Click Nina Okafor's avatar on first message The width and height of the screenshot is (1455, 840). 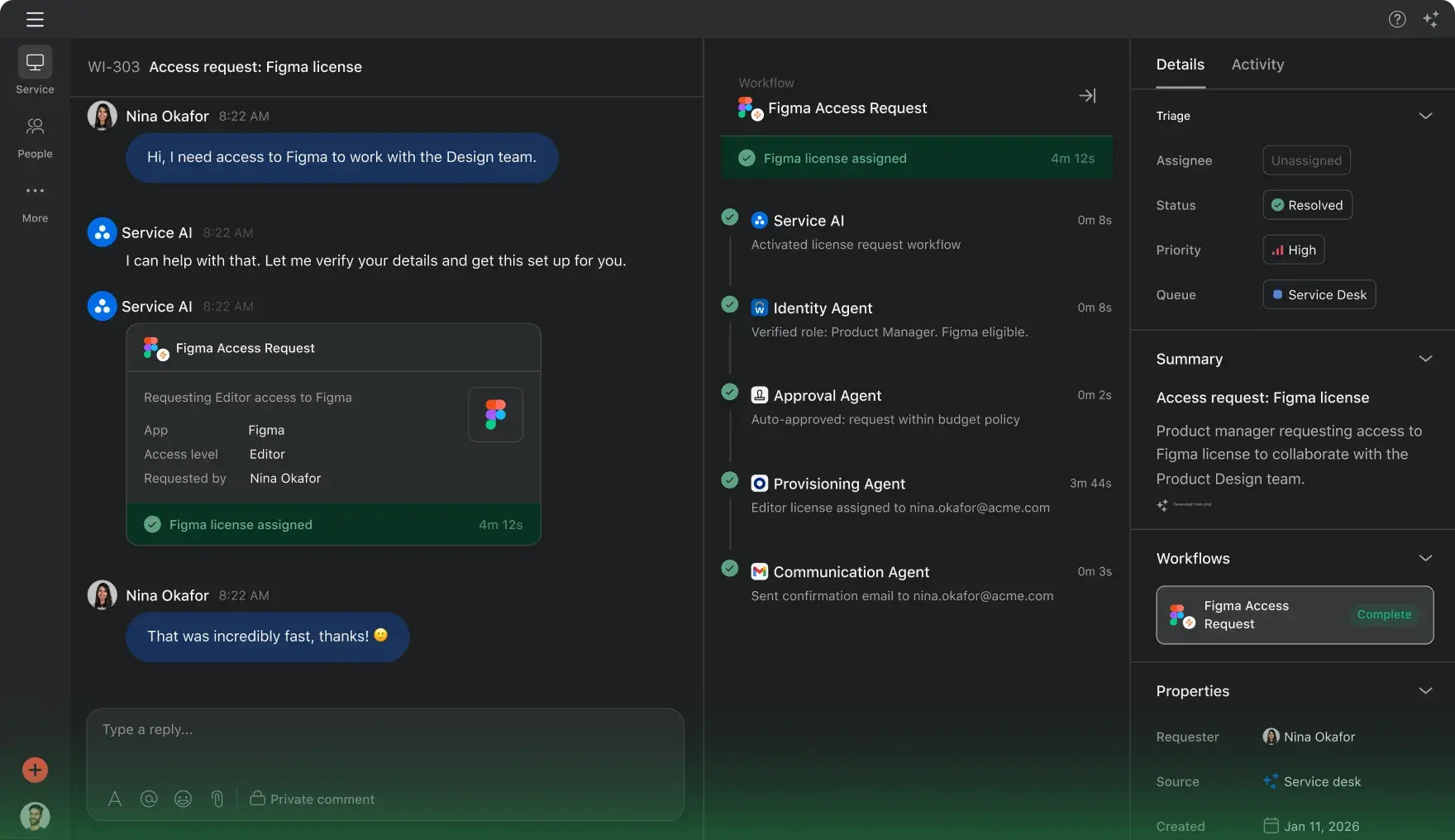pyautogui.click(x=102, y=116)
